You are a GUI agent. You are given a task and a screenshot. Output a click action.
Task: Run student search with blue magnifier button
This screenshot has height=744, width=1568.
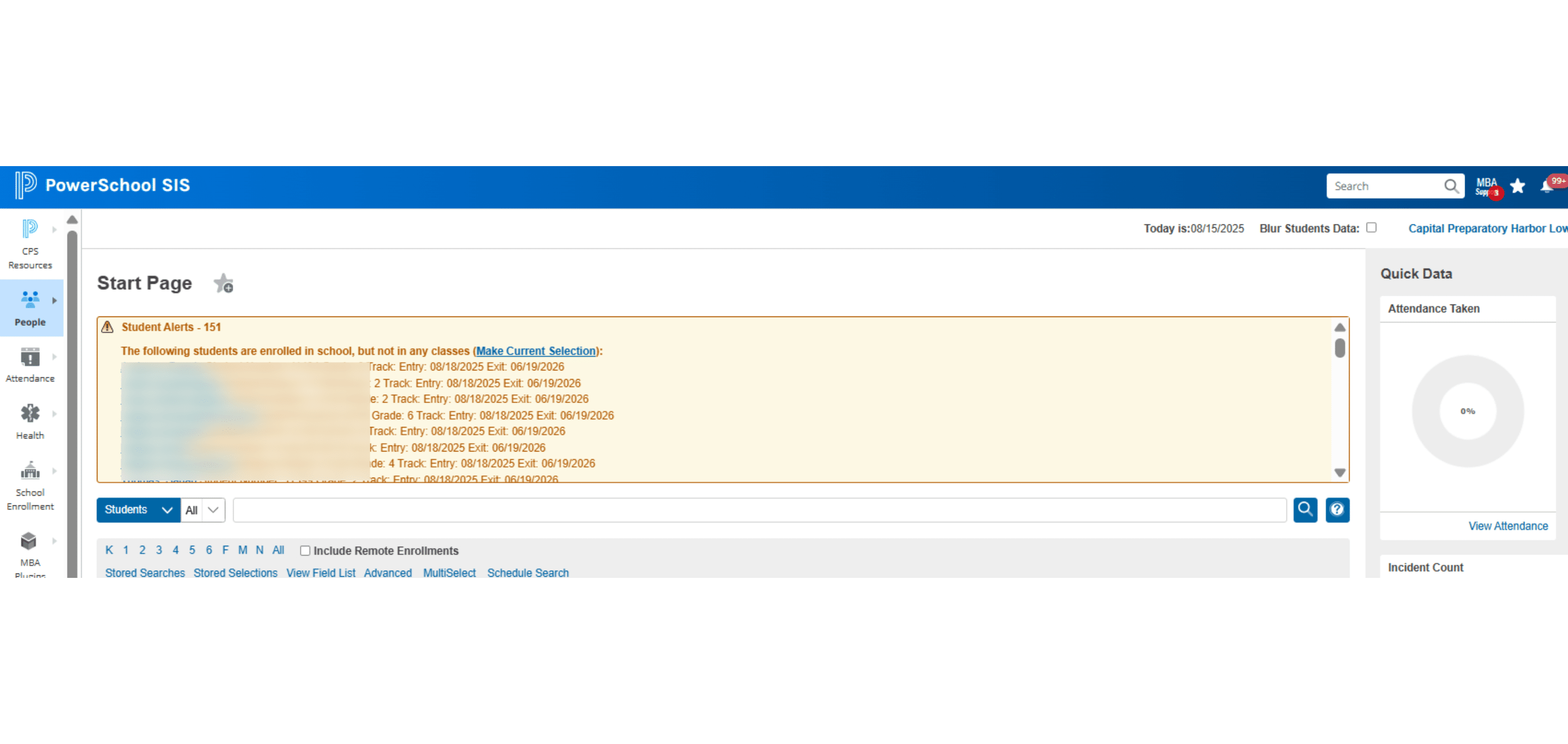1305,510
